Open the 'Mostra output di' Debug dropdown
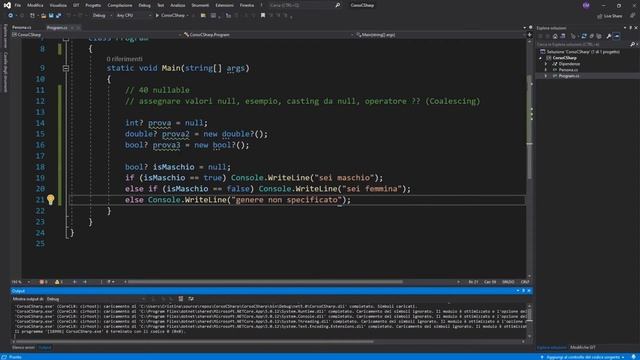The height and width of the screenshot is (360, 640). (x=96, y=299)
